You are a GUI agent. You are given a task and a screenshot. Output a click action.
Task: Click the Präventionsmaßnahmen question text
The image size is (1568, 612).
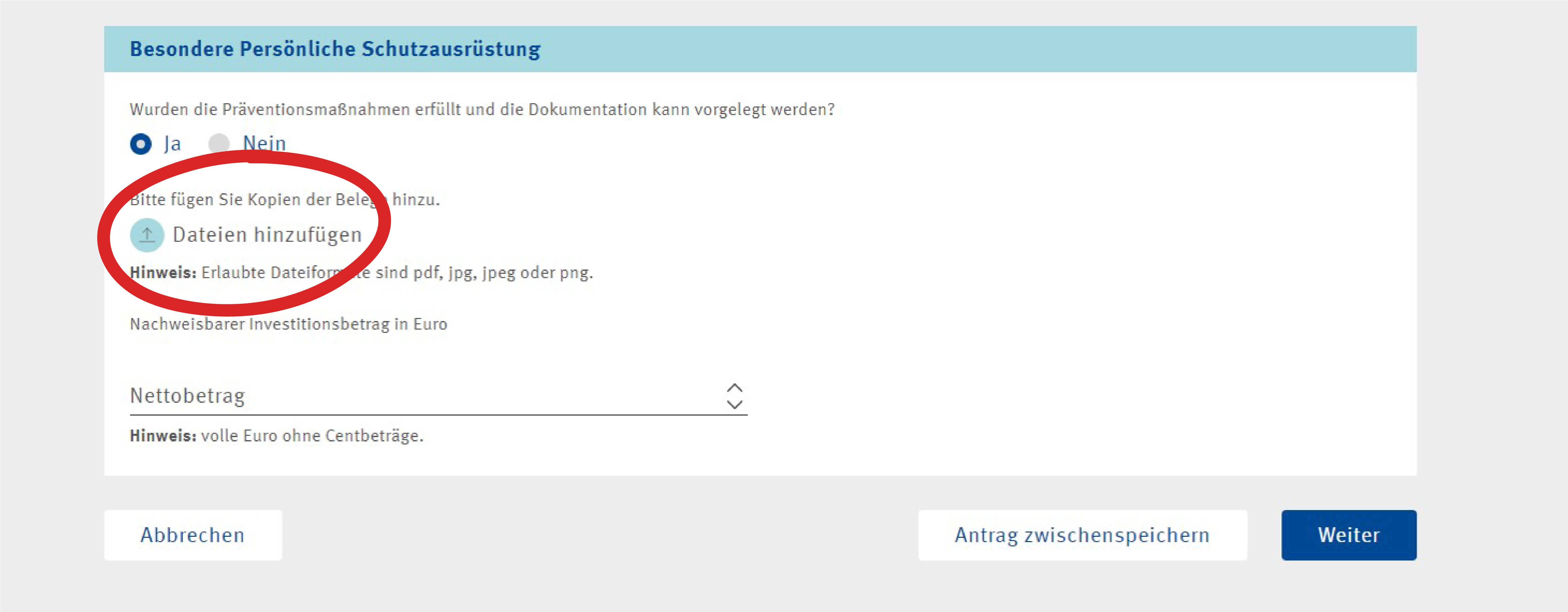coord(482,110)
